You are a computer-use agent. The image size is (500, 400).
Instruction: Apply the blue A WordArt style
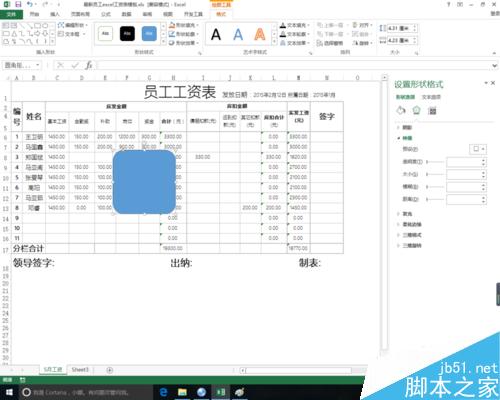coord(238,34)
